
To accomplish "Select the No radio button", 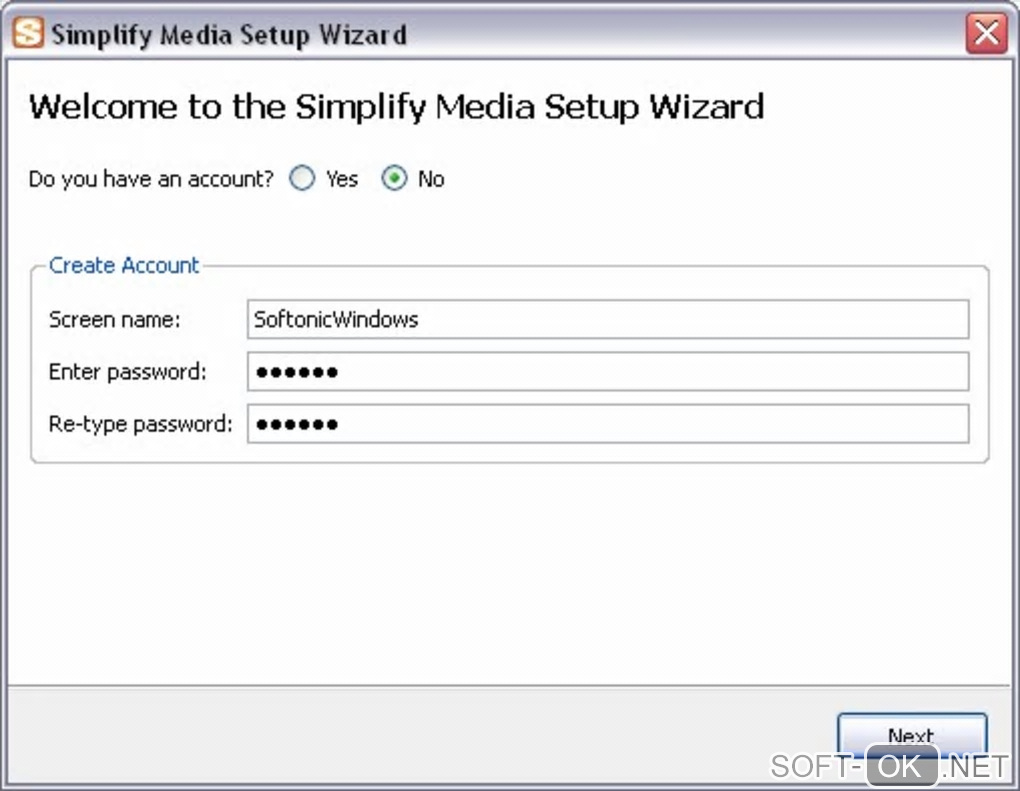I will tap(395, 179).
